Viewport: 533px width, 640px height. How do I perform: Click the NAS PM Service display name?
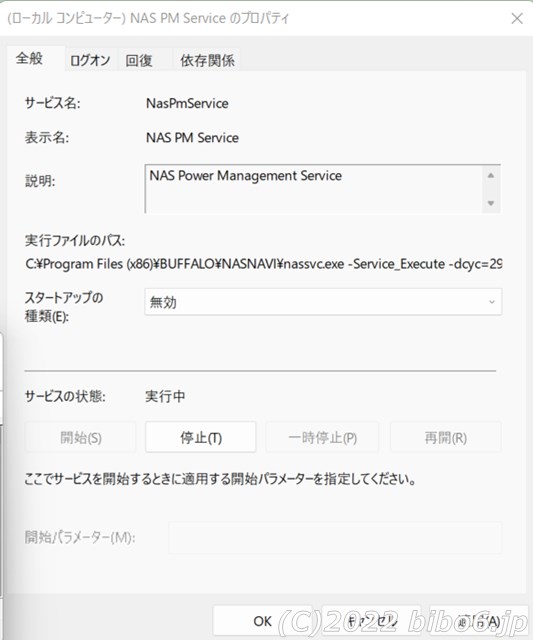(192, 138)
